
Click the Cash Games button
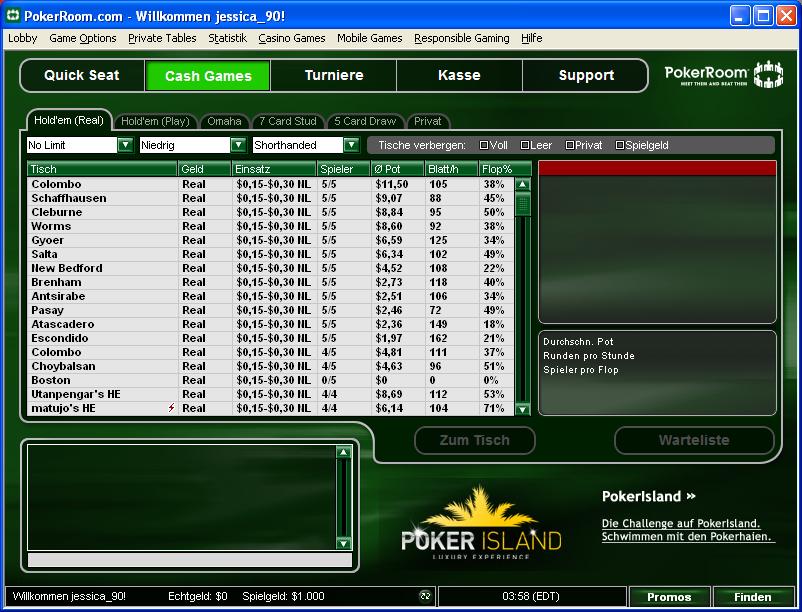(208, 76)
